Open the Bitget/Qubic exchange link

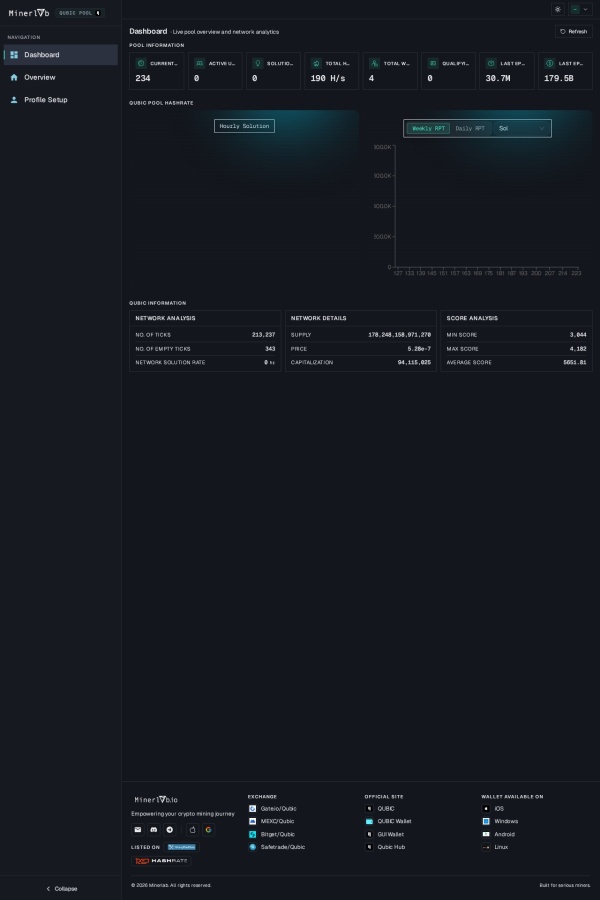coord(272,834)
